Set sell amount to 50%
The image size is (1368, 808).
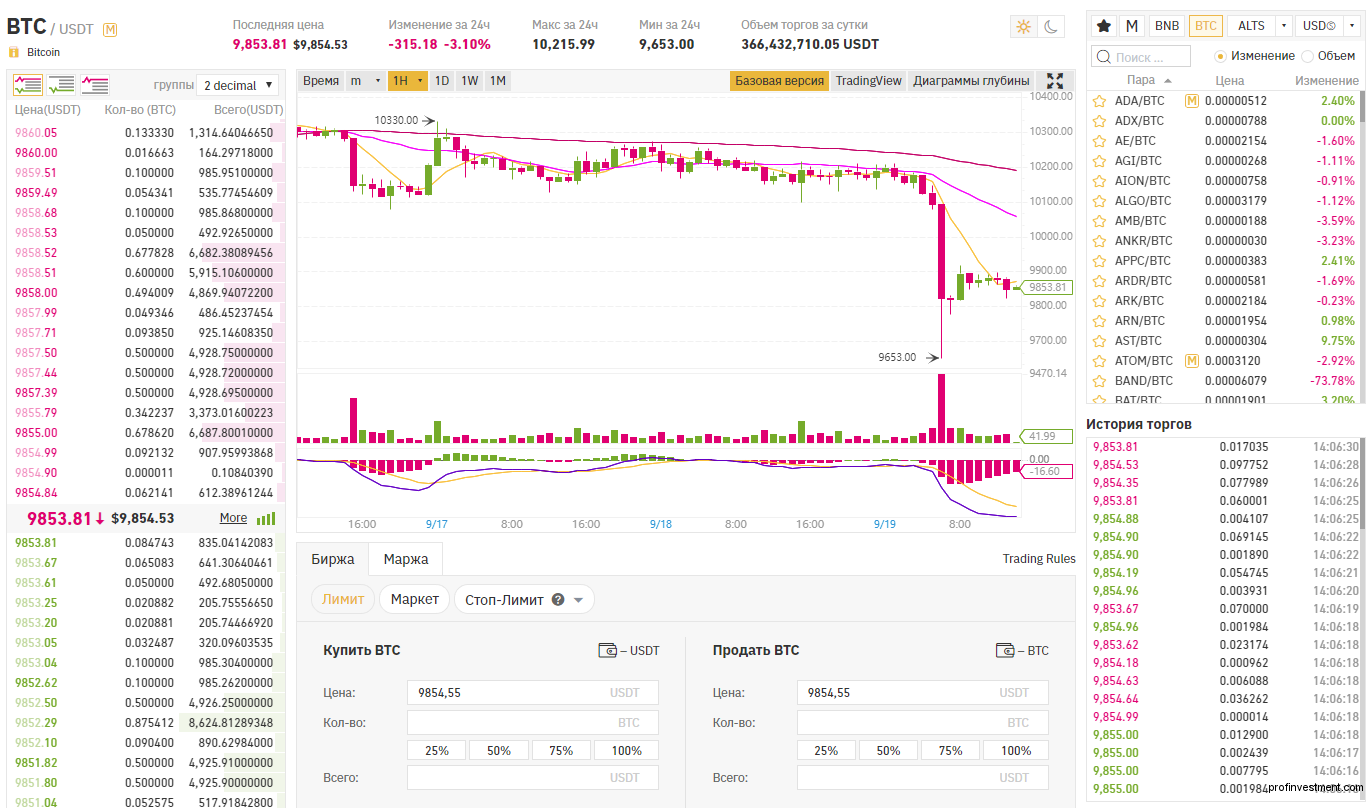click(x=888, y=750)
